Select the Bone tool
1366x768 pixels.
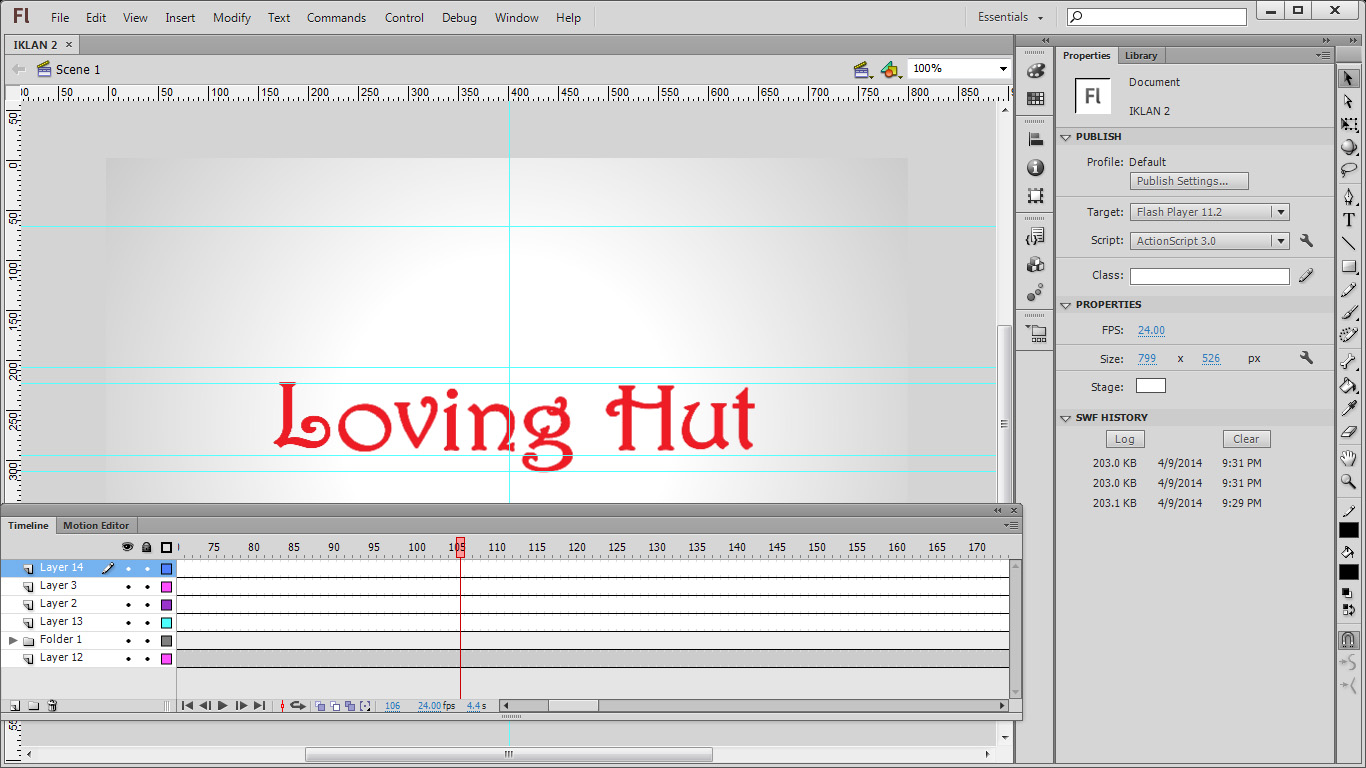coord(1348,362)
